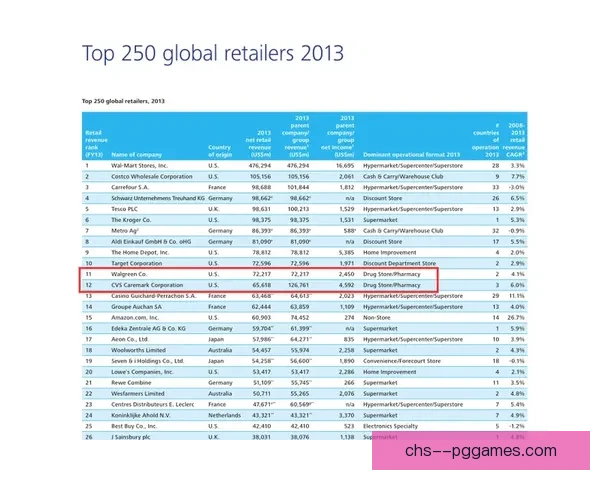This screenshot has height=480, width=600.
Task: Click J Sainsbury's group revenue '38,076'
Action: 299,437
